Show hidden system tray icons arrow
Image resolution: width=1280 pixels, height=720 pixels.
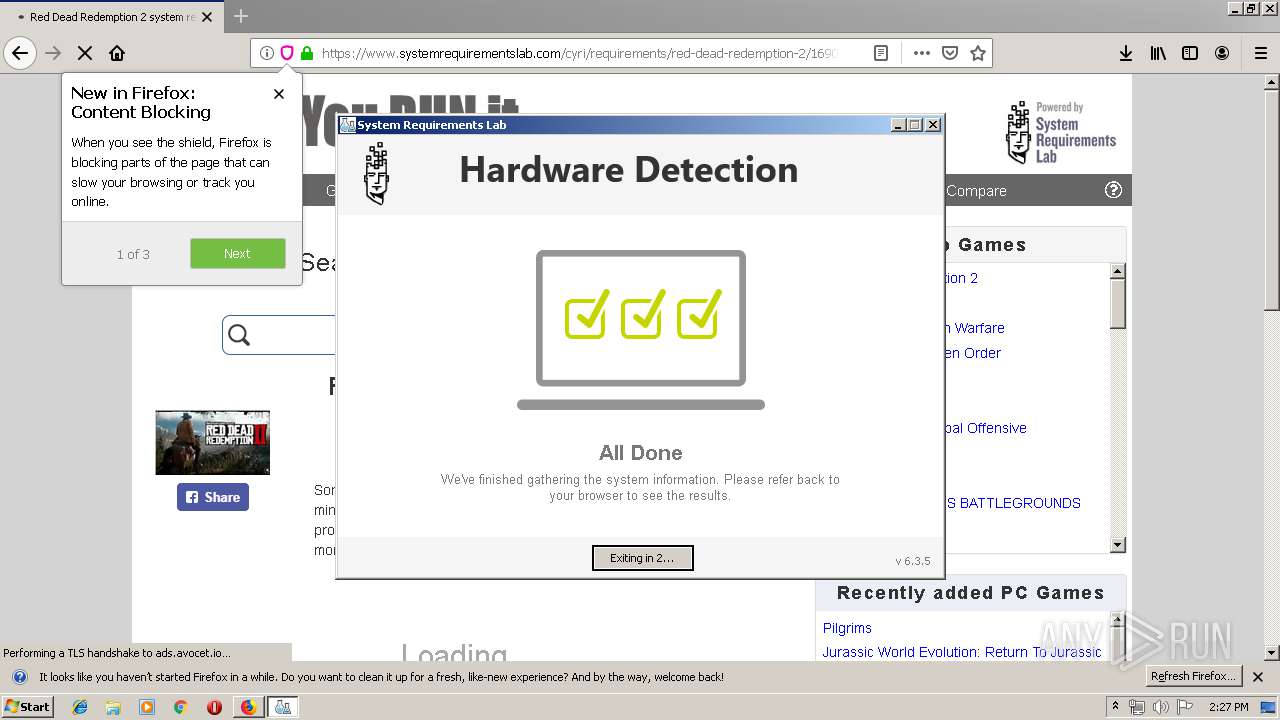tap(1115, 707)
